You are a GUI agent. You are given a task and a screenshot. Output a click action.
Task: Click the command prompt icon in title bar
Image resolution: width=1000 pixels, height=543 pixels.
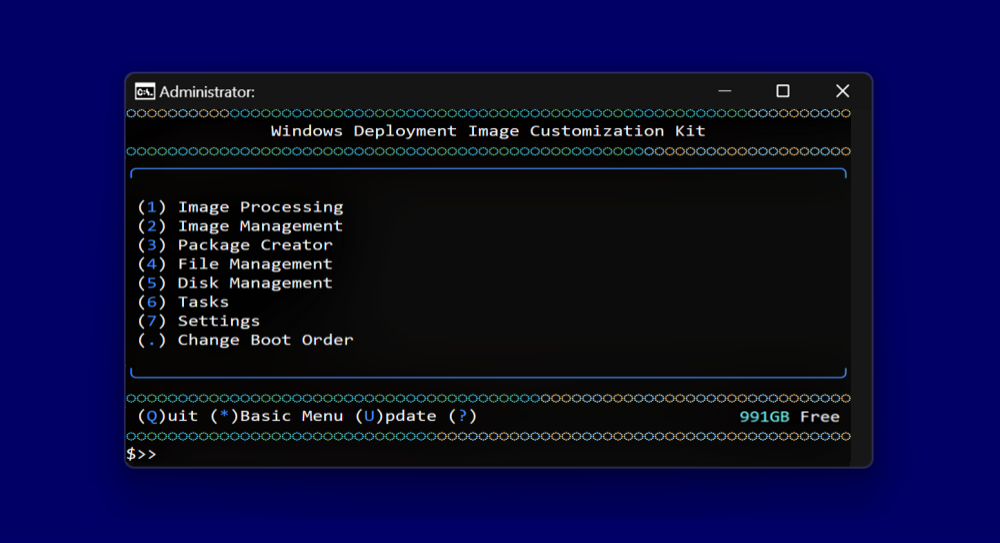(145, 92)
